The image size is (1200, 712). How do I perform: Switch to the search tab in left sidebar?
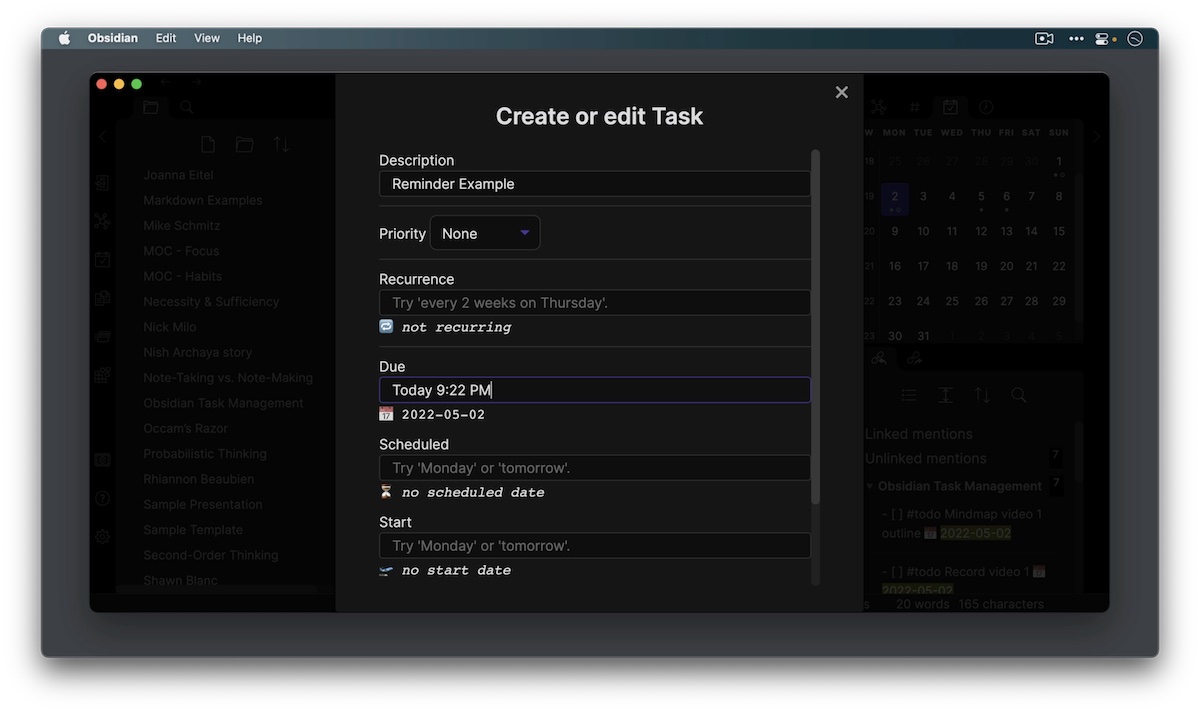pyautogui.click(x=186, y=107)
